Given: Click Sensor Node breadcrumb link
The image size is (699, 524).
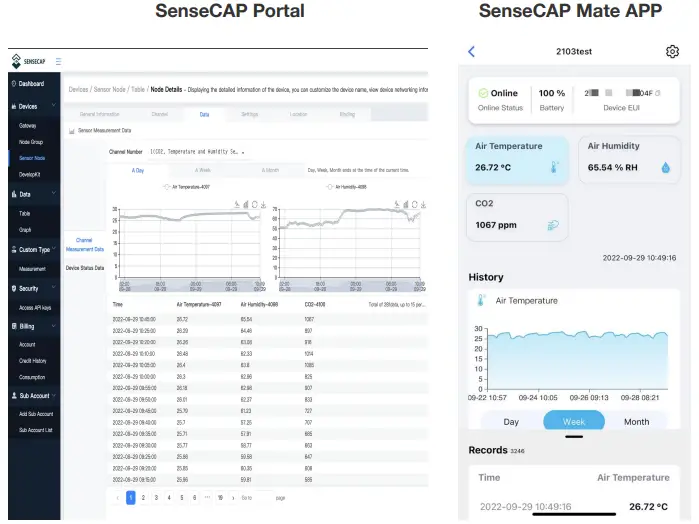Looking at the screenshot, I should [x=110, y=89].
